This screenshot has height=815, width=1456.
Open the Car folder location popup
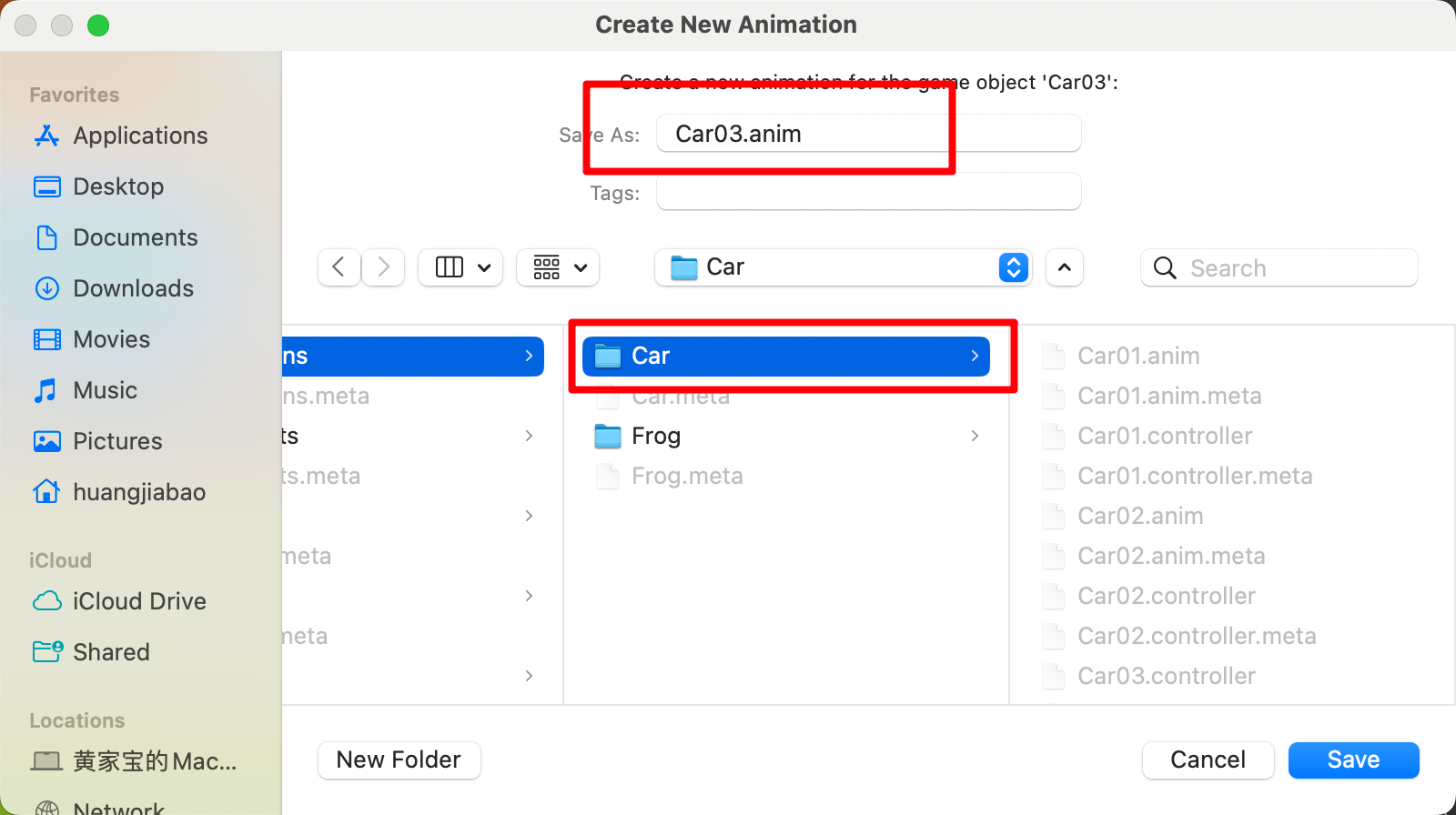(x=843, y=267)
